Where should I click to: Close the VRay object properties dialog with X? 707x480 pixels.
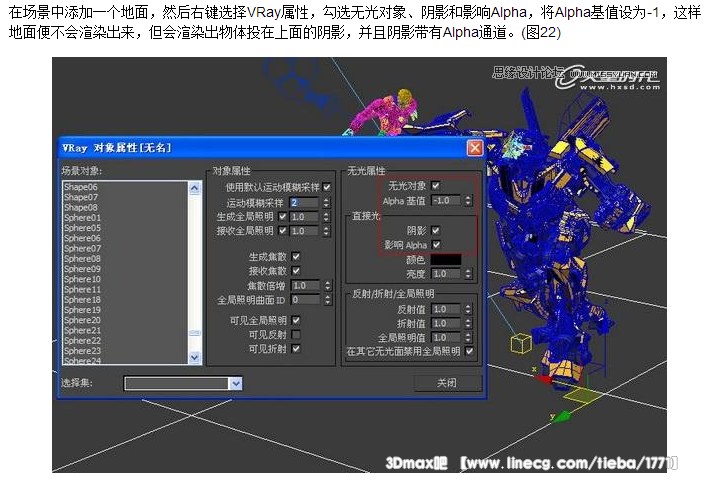coord(475,148)
